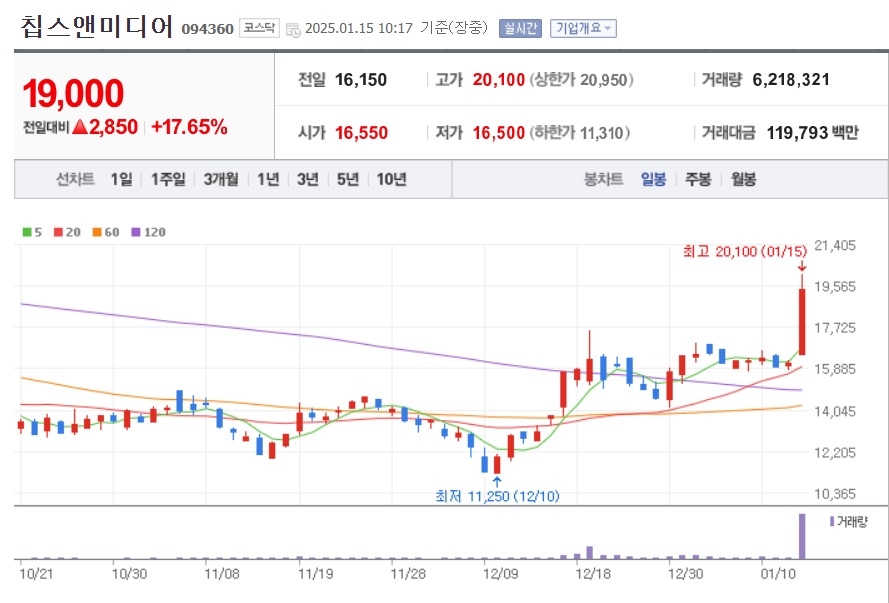
Task: Click the red up-triangle next to 2,850
Action: [x=80, y=127]
